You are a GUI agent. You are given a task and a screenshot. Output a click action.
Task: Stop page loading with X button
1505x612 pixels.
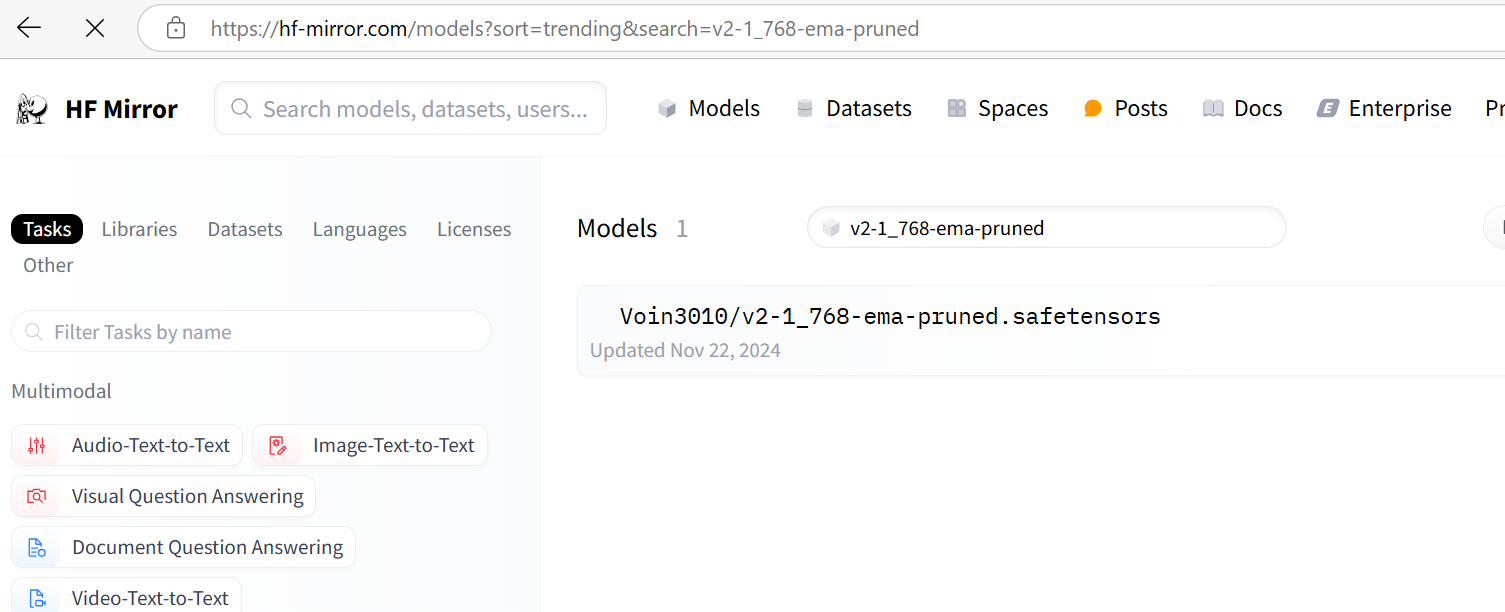[95, 28]
